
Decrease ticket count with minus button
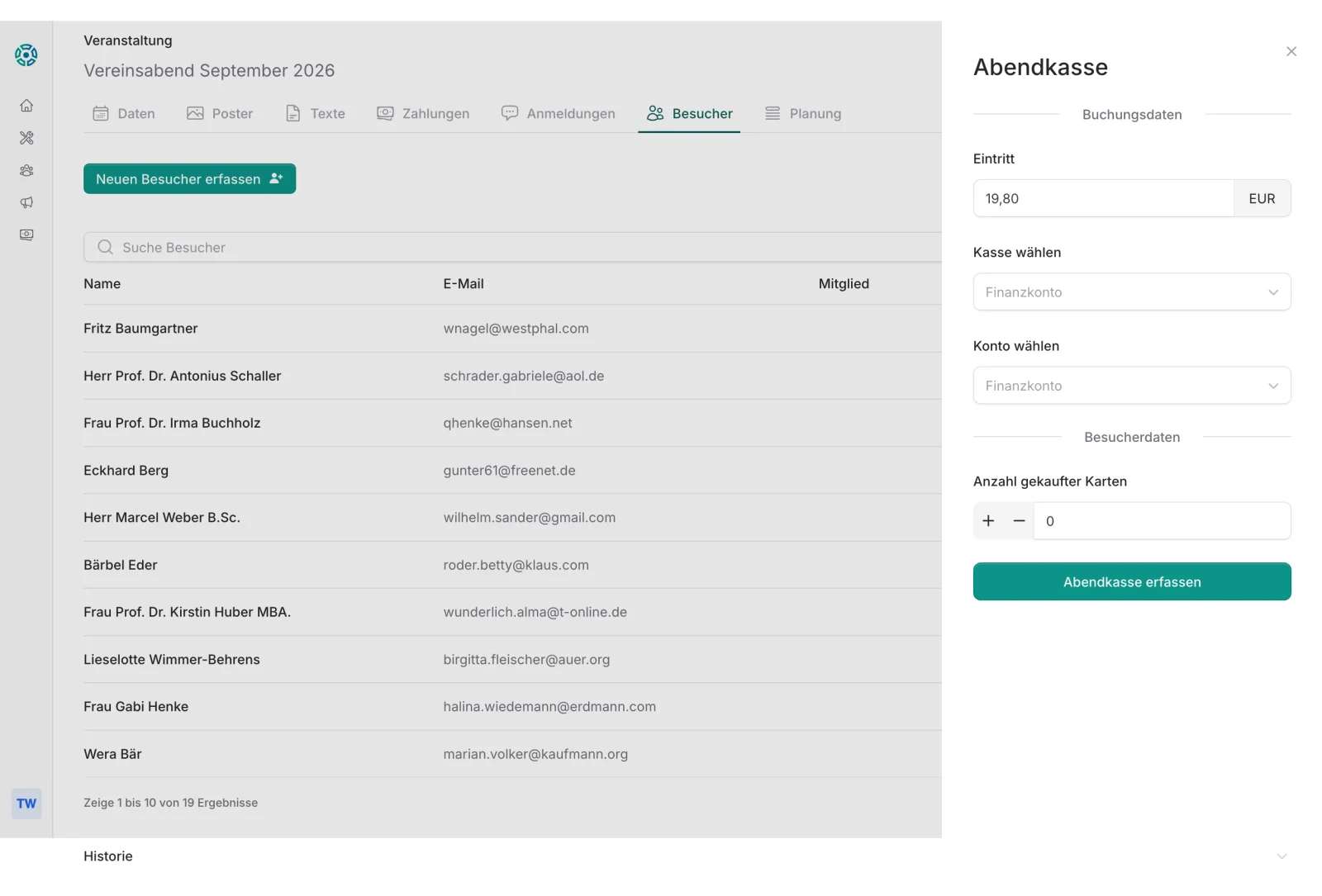coord(1019,521)
